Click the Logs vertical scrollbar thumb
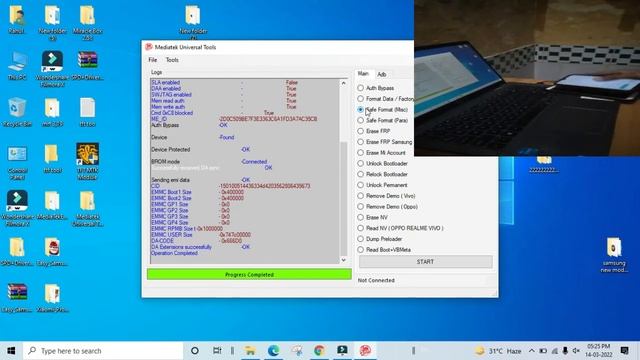Image resolution: width=640 pixels, height=360 pixels. [343, 198]
